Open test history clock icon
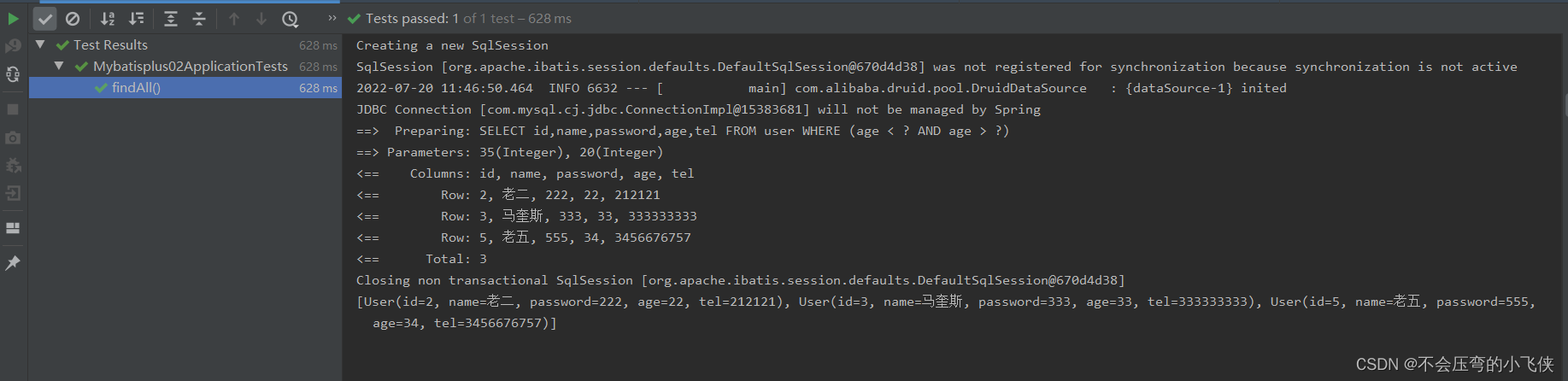1568x381 pixels. [291, 18]
